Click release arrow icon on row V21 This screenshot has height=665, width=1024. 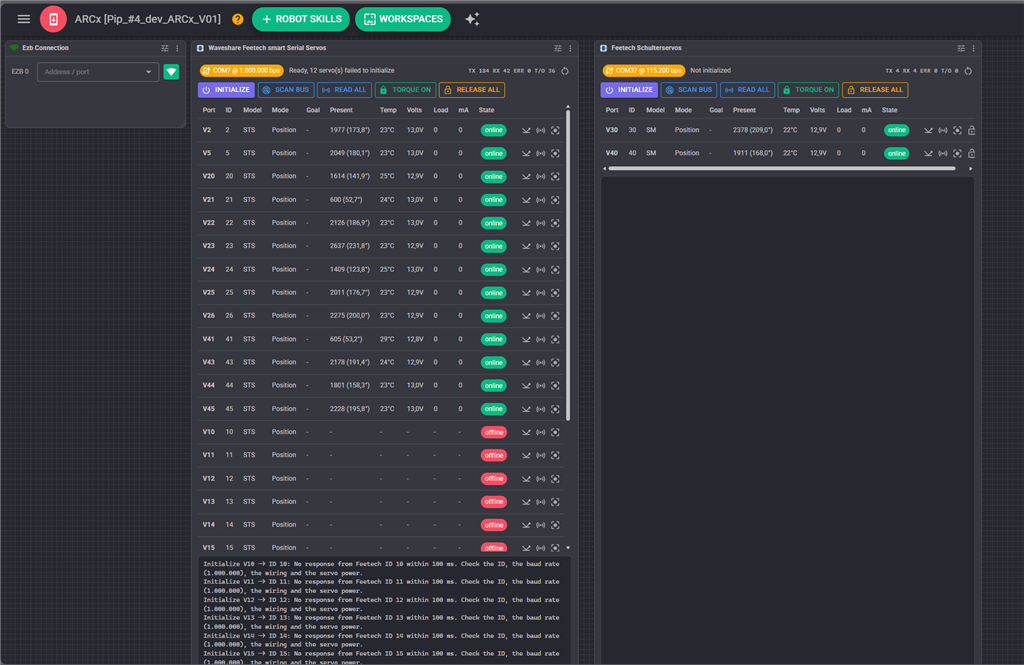pos(526,200)
